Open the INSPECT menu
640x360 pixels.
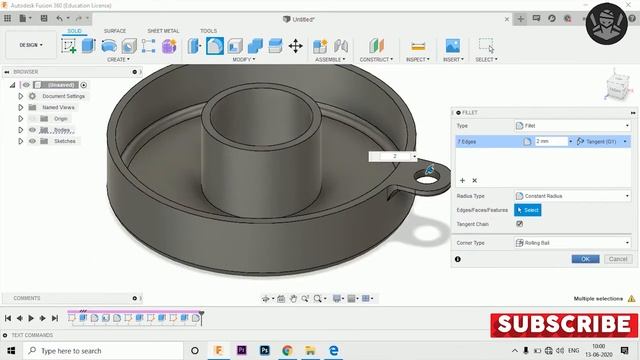click(x=418, y=60)
